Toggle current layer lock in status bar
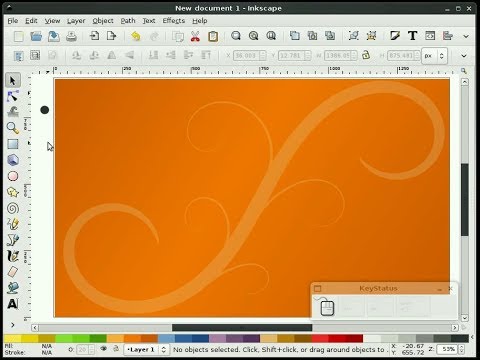The width and height of the screenshot is (480, 360). coord(116,349)
